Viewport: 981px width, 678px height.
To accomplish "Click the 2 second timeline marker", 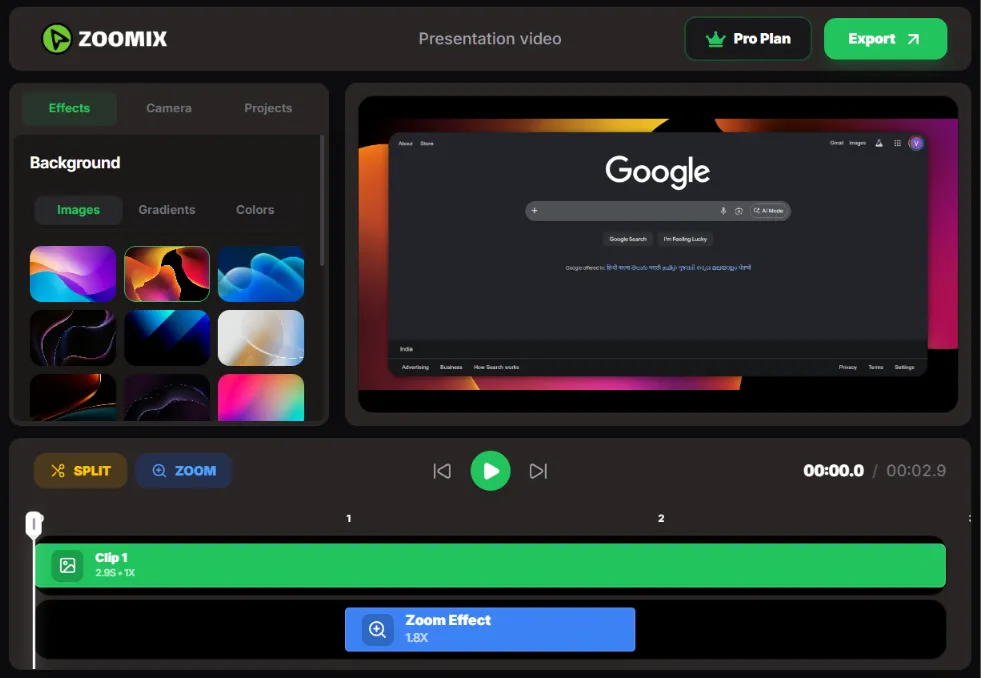I will pyautogui.click(x=661, y=519).
